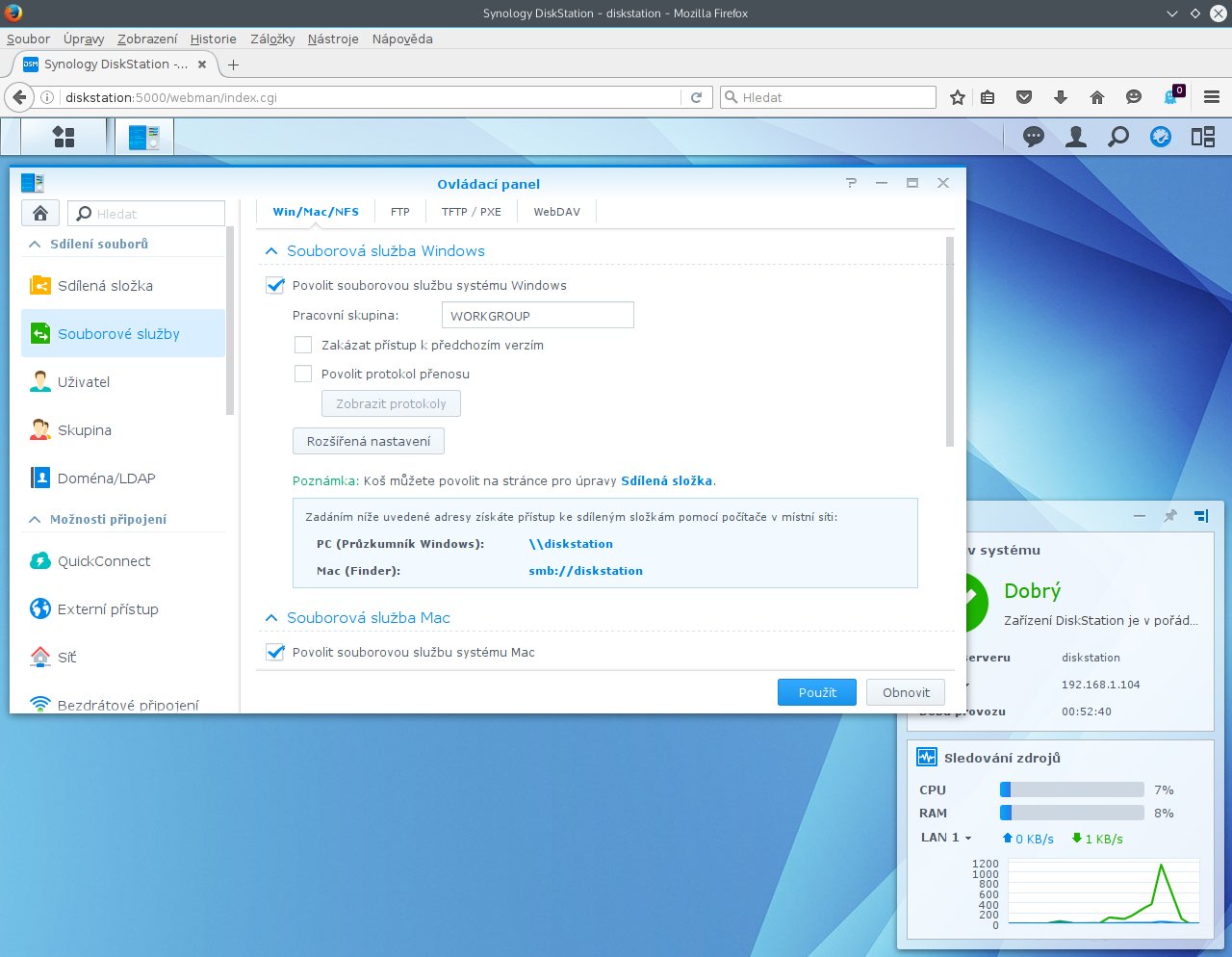This screenshot has height=957, width=1232.
Task: Click Firefox back arrow button
Action: tap(18, 97)
